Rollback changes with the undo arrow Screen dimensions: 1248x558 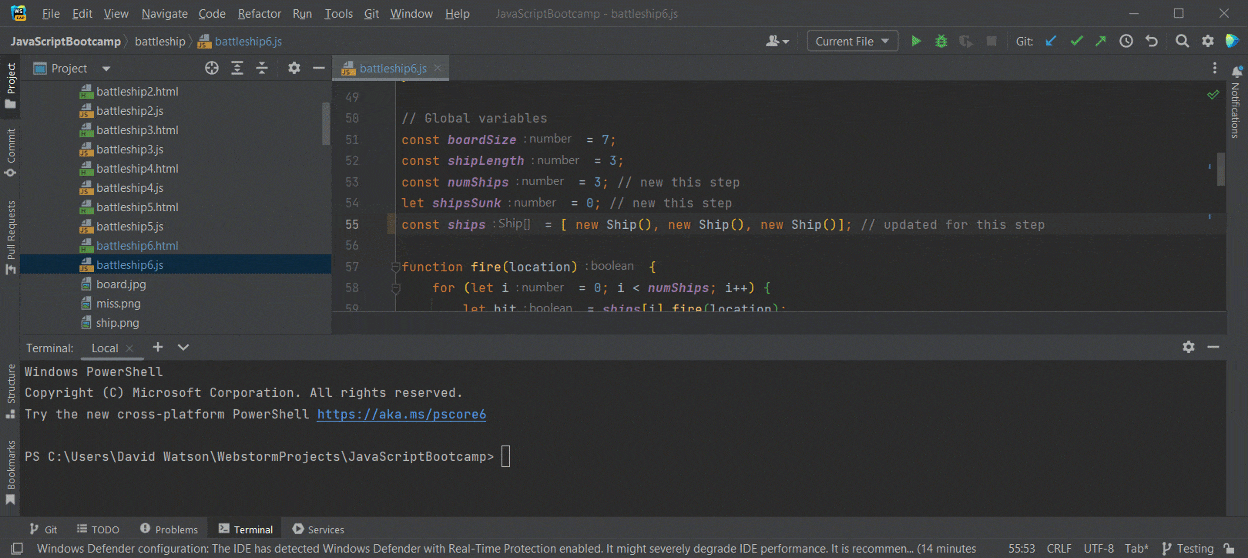click(1151, 41)
